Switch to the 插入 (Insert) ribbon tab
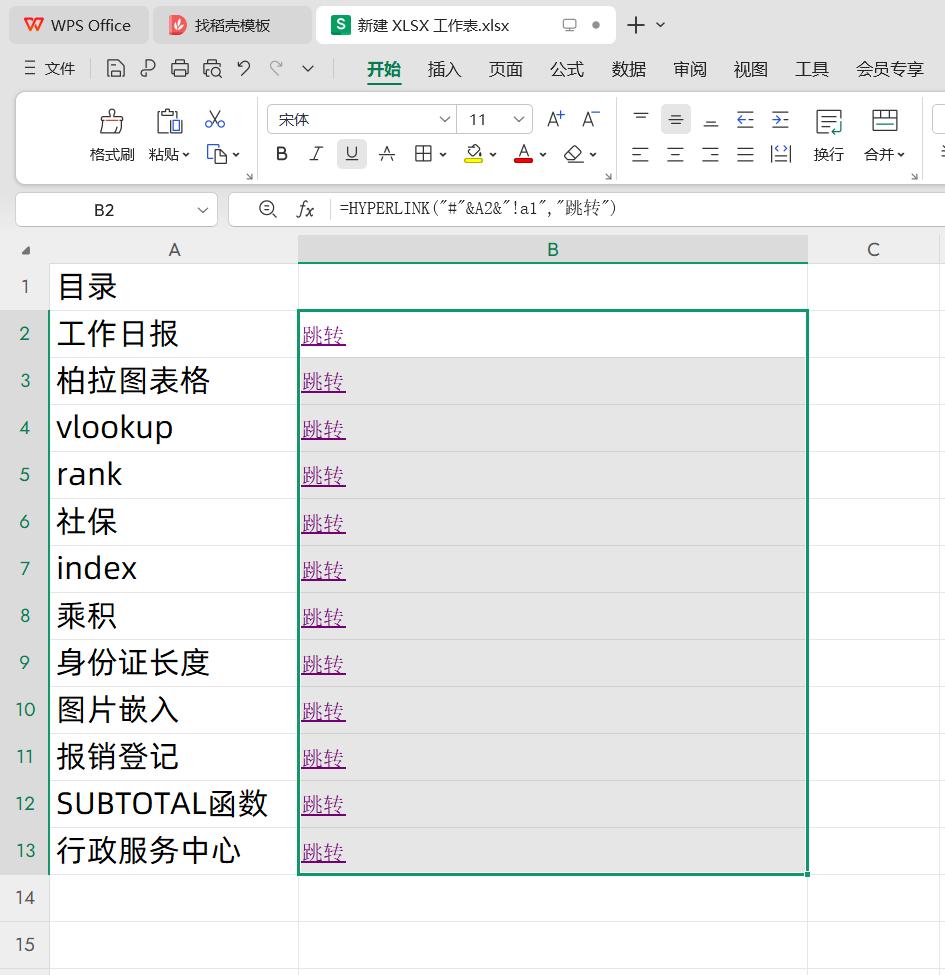The image size is (945, 975). [444, 69]
